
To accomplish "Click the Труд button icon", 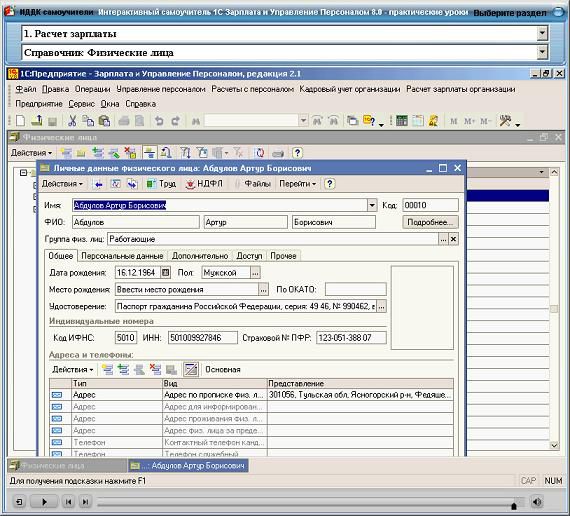I will (x=150, y=184).
